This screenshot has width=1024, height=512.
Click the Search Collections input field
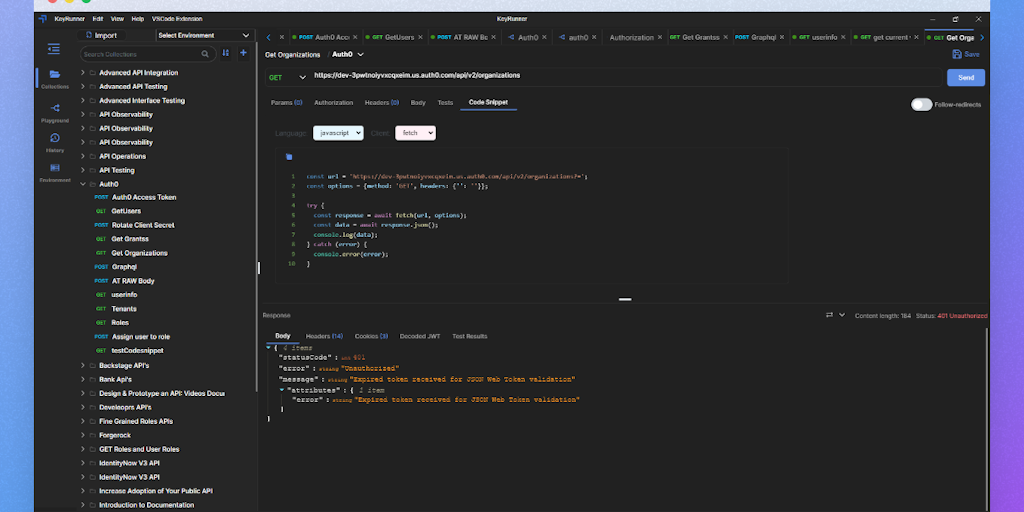pyautogui.click(x=146, y=54)
